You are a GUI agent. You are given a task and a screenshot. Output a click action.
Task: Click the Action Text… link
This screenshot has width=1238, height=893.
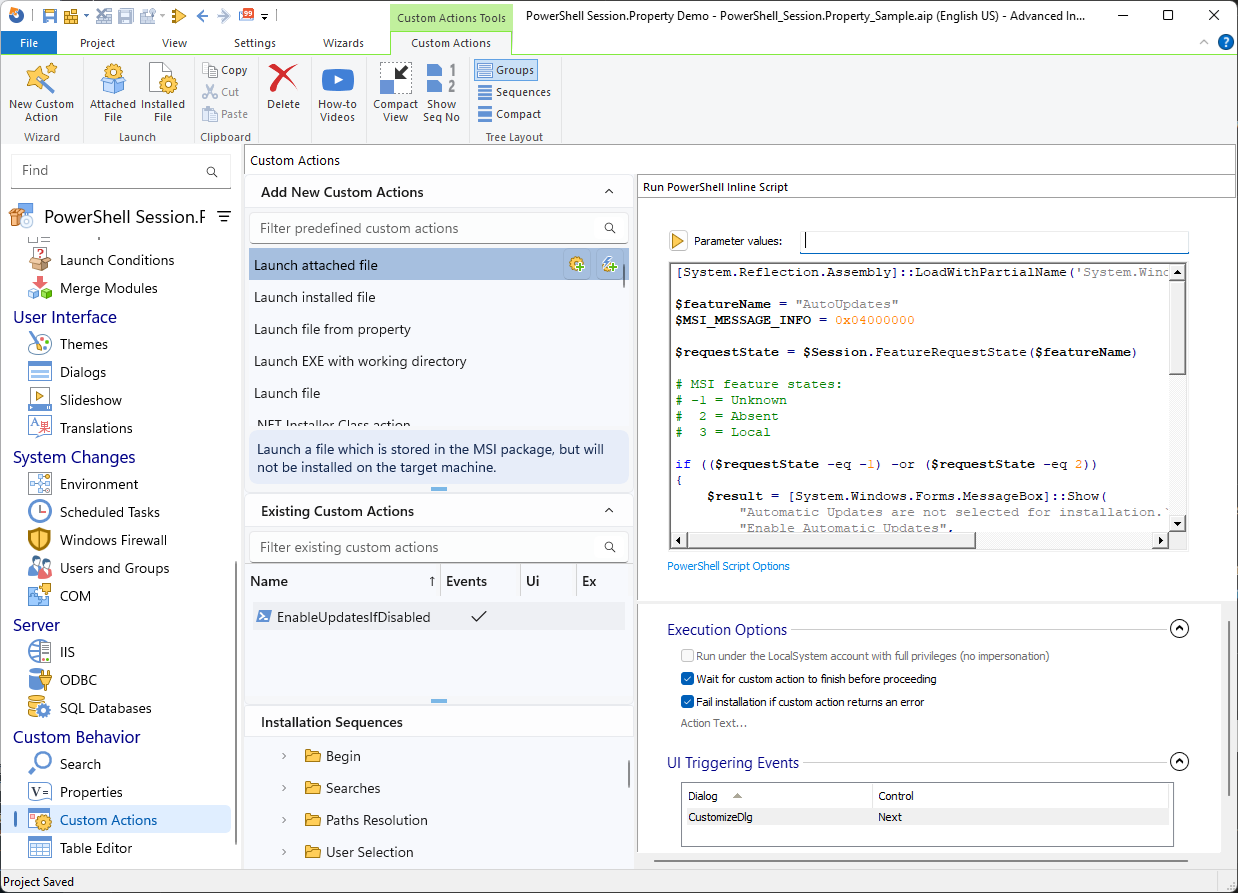pyautogui.click(x=713, y=723)
